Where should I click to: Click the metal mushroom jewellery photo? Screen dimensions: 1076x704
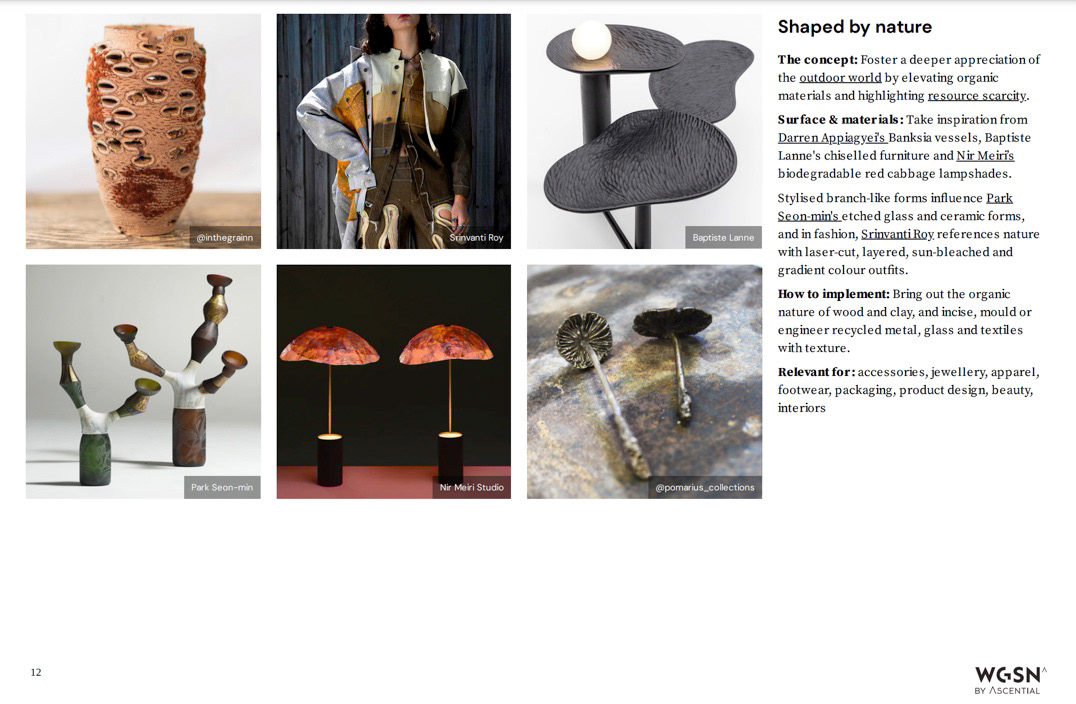click(644, 382)
